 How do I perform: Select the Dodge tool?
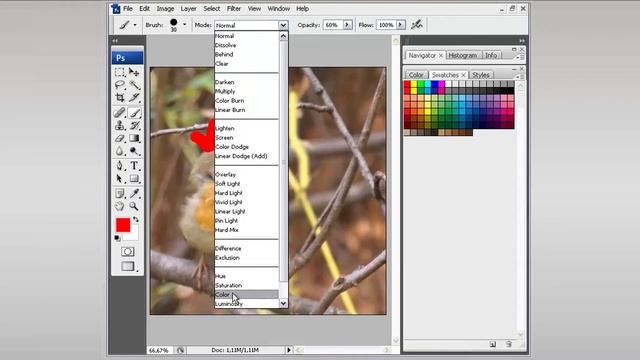(134, 151)
